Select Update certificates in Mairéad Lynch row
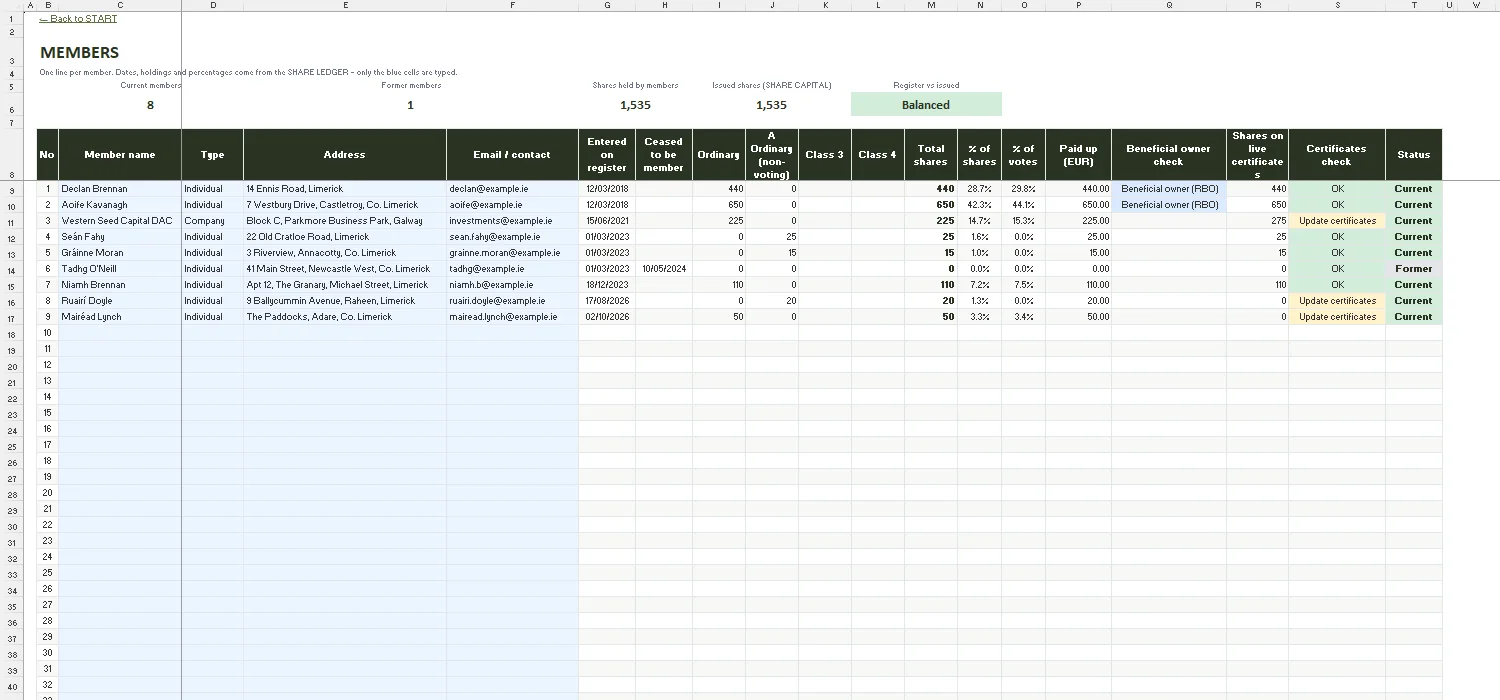1500x700 pixels. tap(1337, 317)
